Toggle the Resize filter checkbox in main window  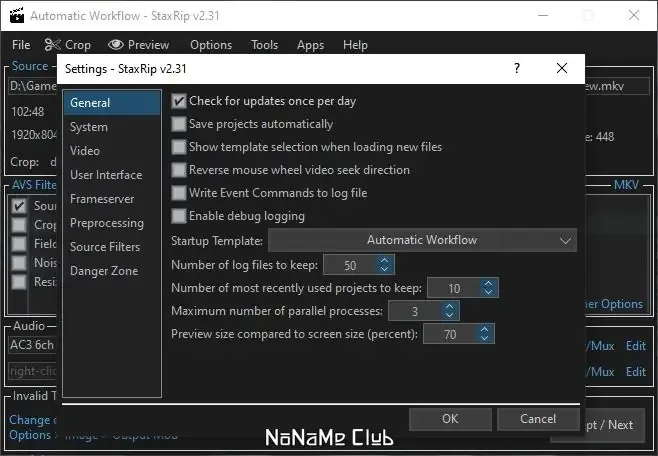point(19,281)
